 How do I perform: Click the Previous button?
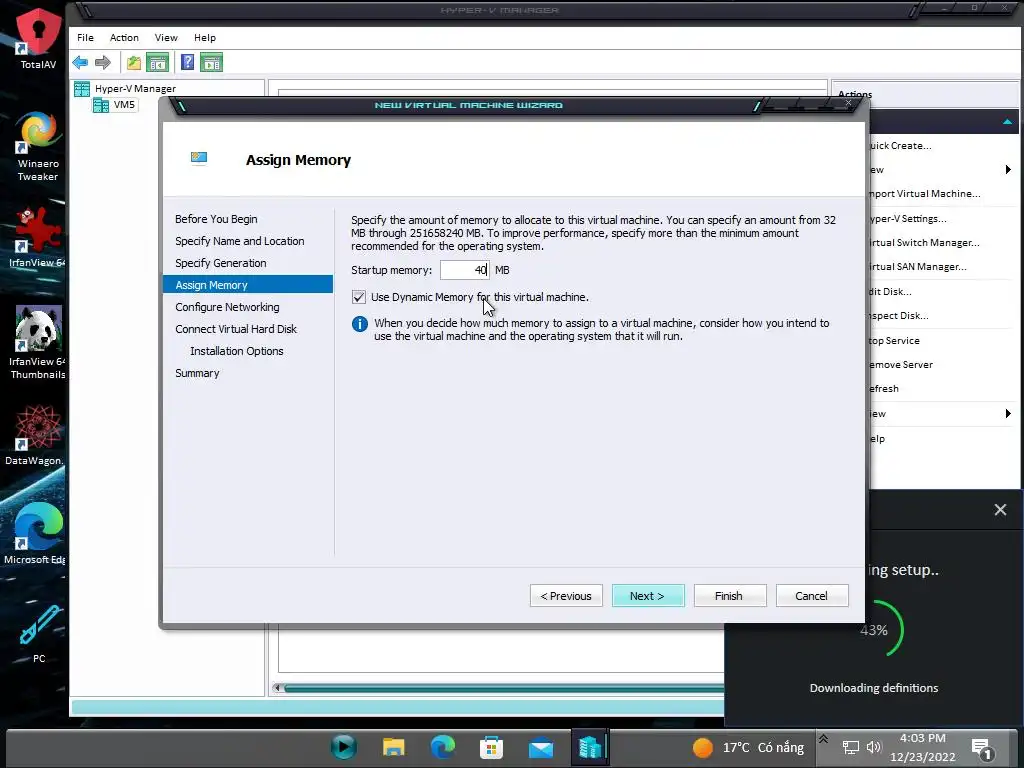click(x=566, y=596)
